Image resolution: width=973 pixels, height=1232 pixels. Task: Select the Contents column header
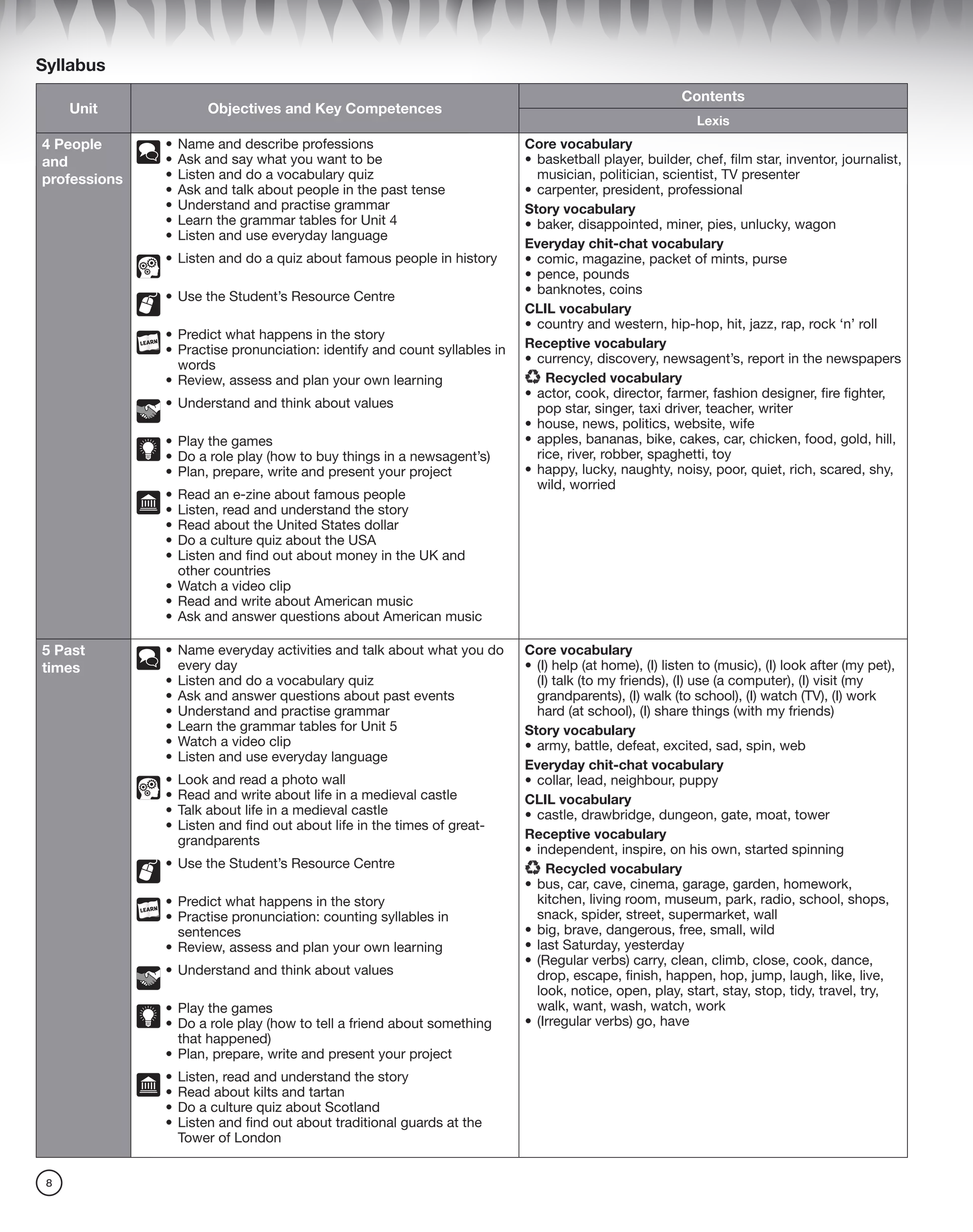pyautogui.click(x=713, y=96)
